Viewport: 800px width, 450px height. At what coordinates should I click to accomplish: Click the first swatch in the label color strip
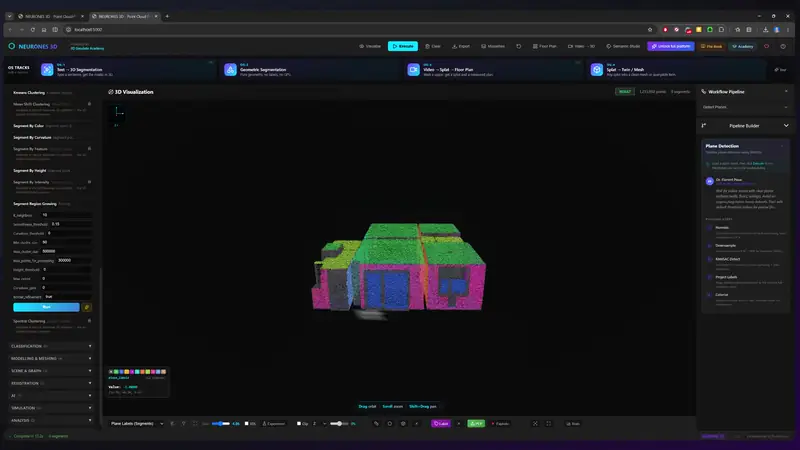(x=111, y=371)
